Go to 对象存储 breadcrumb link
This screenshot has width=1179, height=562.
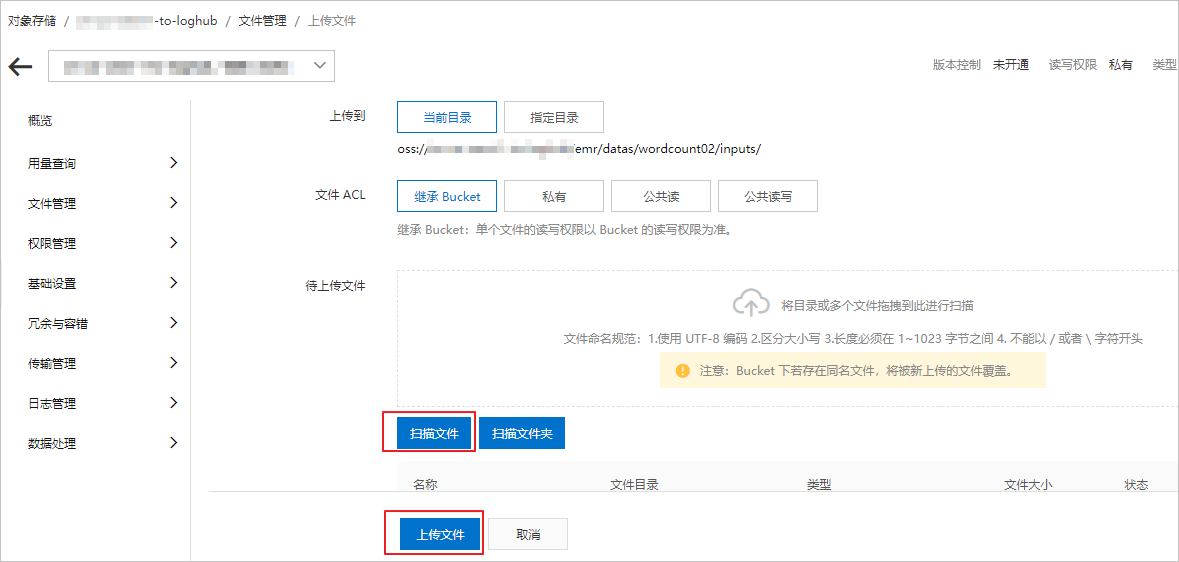(x=32, y=21)
